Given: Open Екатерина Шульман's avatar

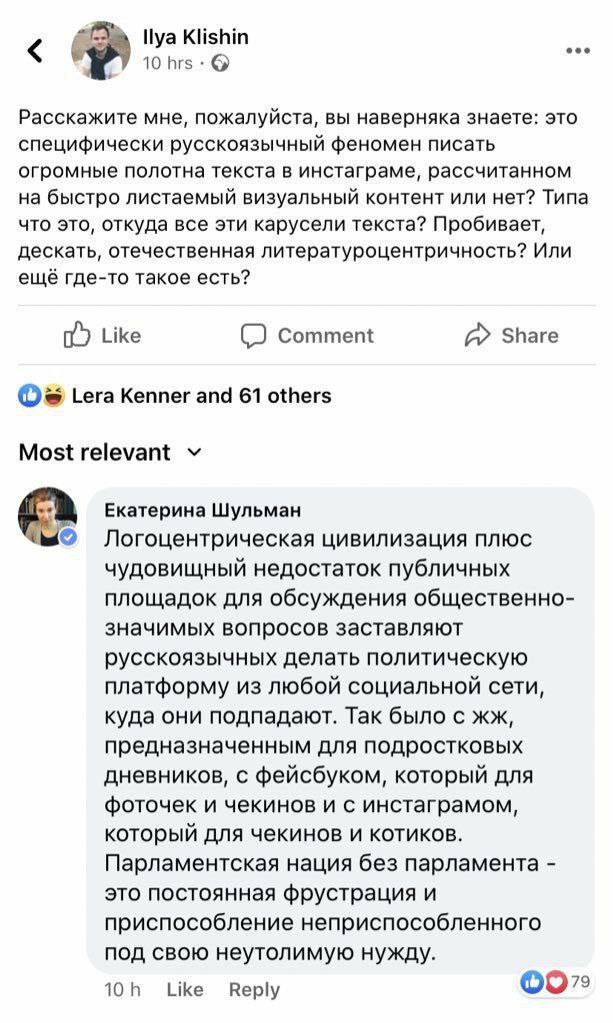Looking at the screenshot, I should tap(46, 516).
